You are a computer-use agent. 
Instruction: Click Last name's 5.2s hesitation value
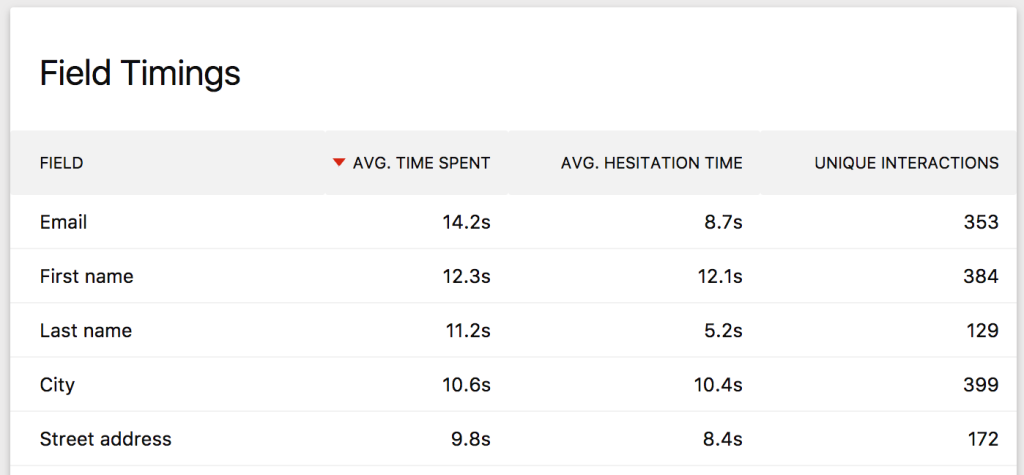[x=721, y=330]
